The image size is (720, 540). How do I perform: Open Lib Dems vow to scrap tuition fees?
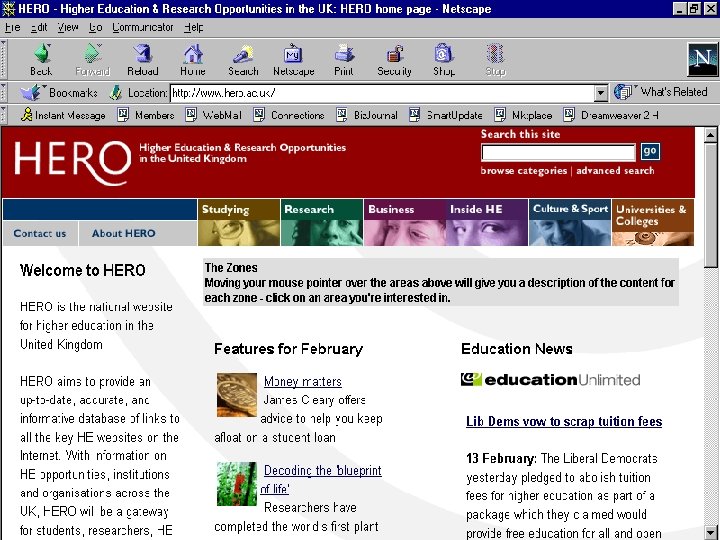click(x=564, y=422)
